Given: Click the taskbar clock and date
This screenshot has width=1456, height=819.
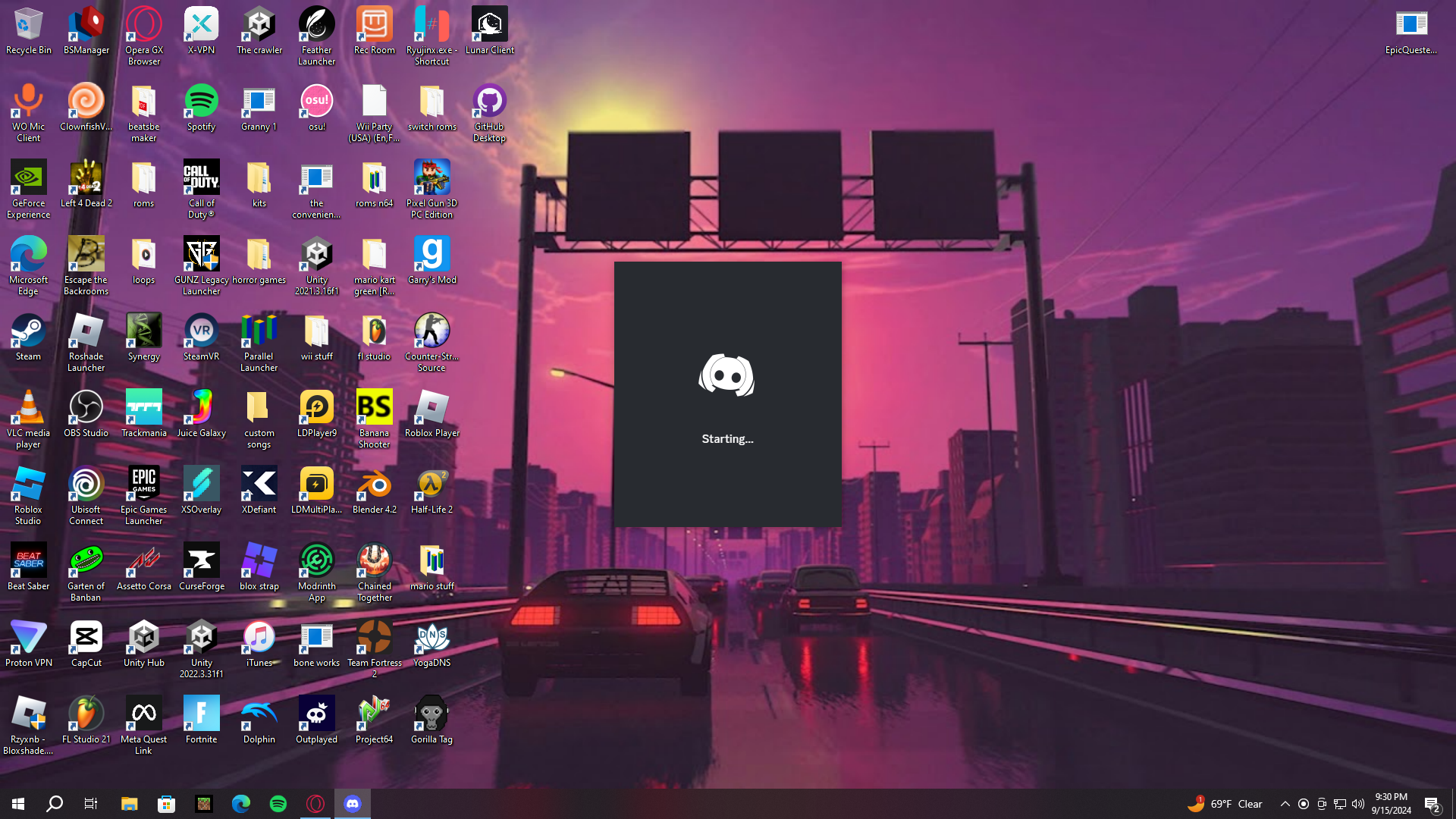Looking at the screenshot, I should [1391, 804].
